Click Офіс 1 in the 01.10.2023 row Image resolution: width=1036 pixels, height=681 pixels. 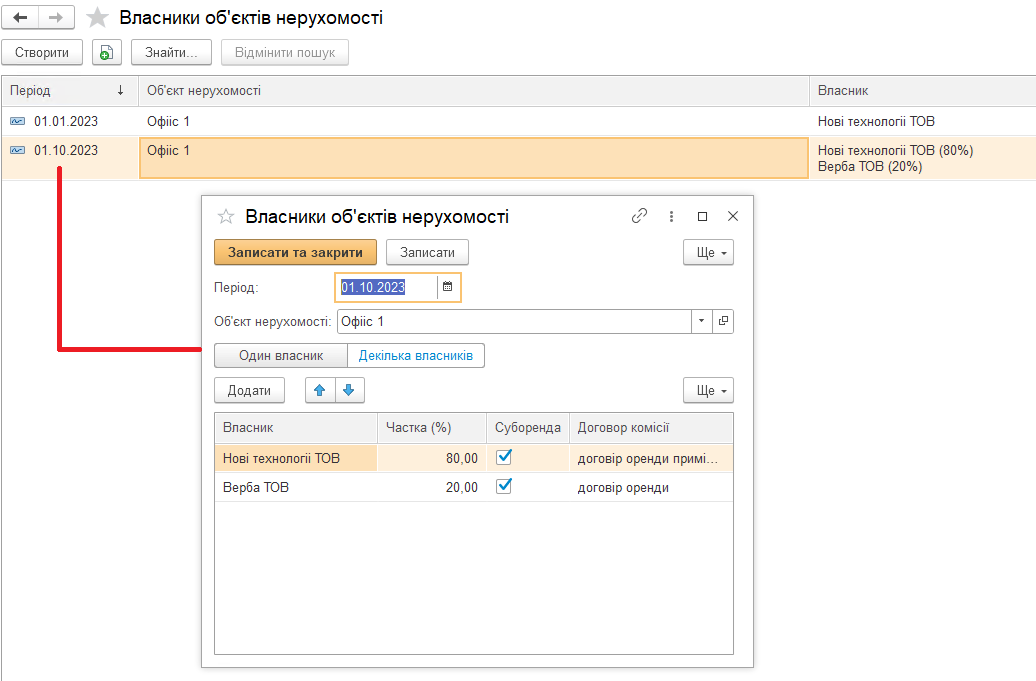coord(474,158)
